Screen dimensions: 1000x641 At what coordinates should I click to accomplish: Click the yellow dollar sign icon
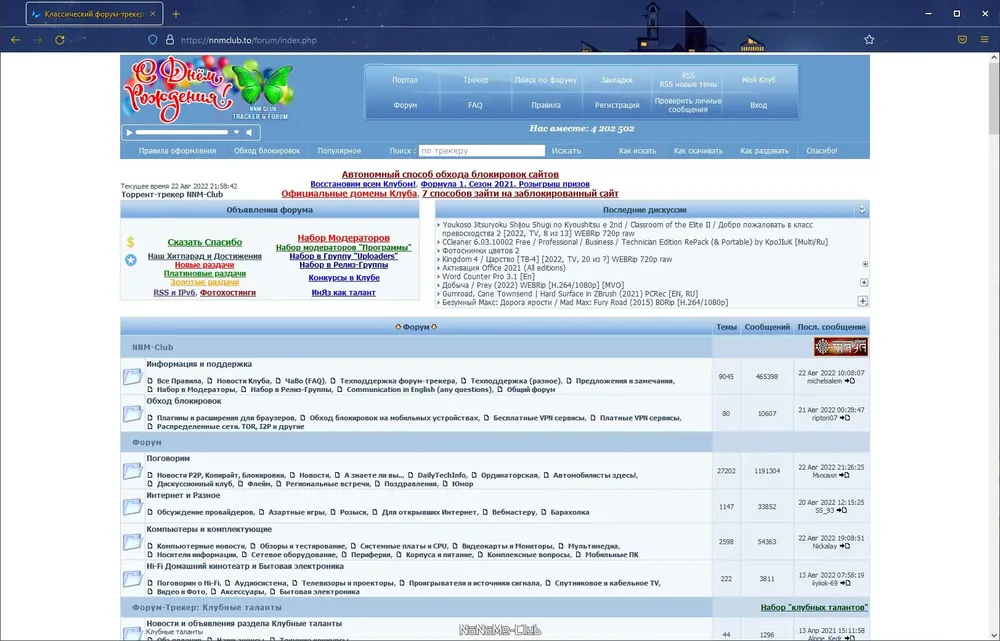130,242
